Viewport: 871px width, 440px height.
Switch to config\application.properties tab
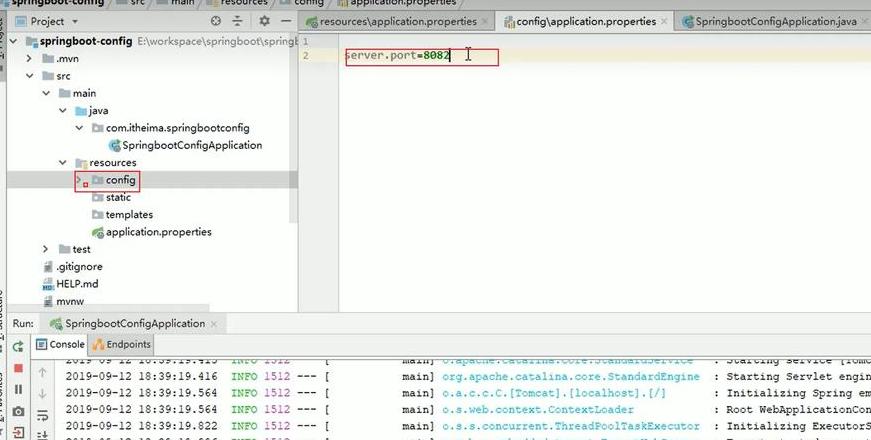tap(586, 21)
